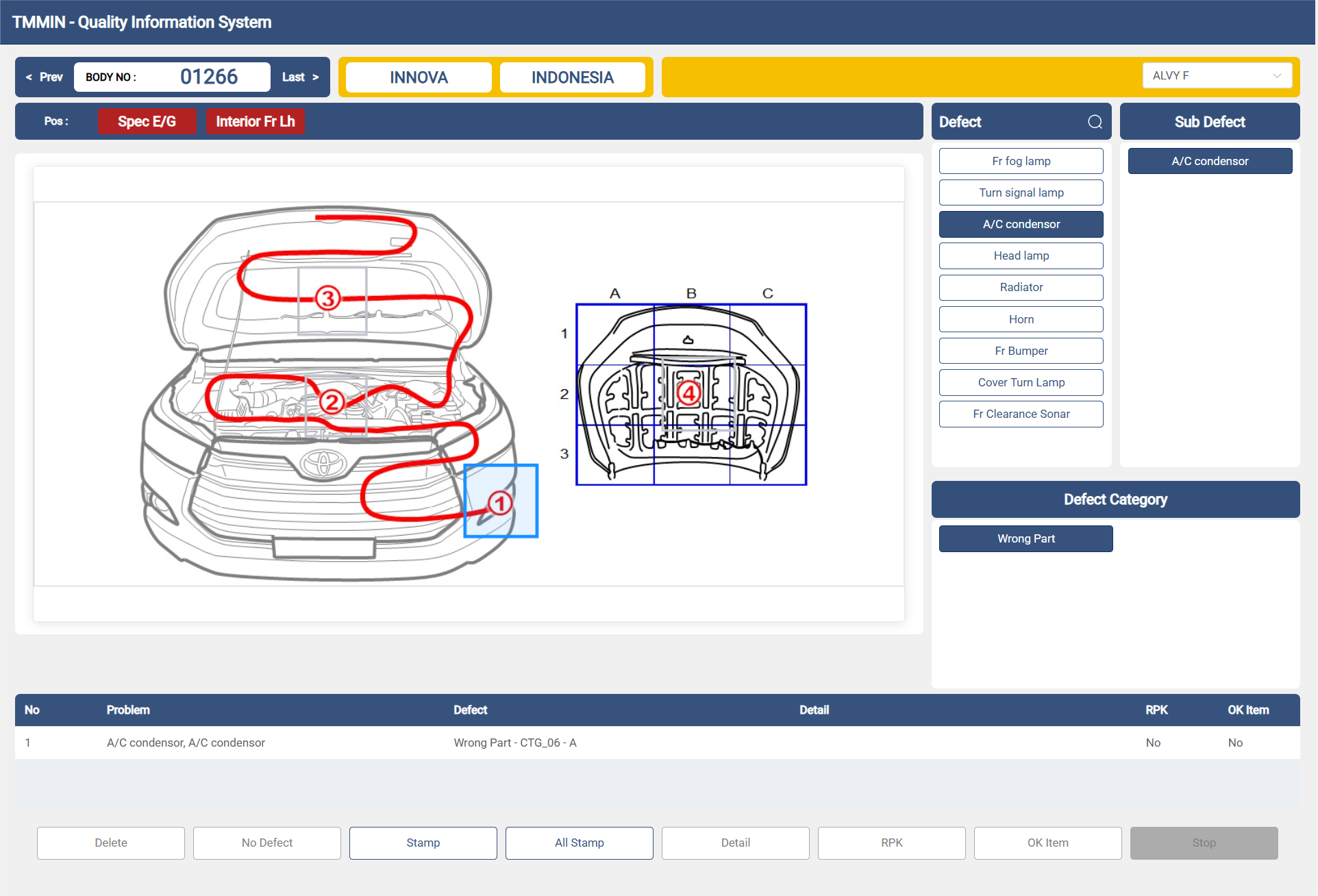Click the All Stamp button
Image resolution: width=1318 pixels, height=896 pixels.
(580, 843)
